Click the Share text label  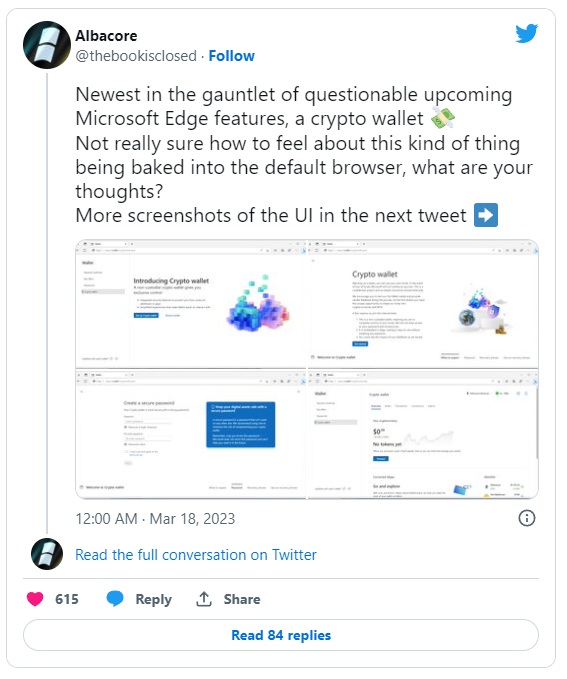[242, 599]
